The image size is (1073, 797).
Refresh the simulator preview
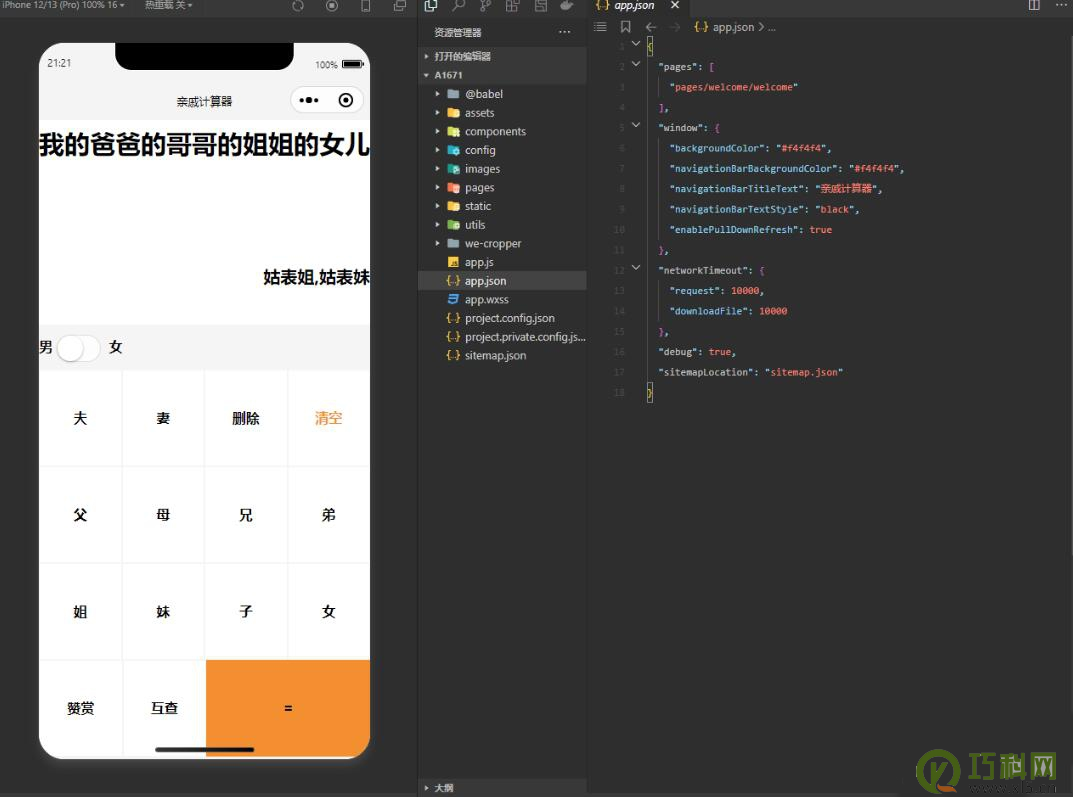tap(298, 6)
